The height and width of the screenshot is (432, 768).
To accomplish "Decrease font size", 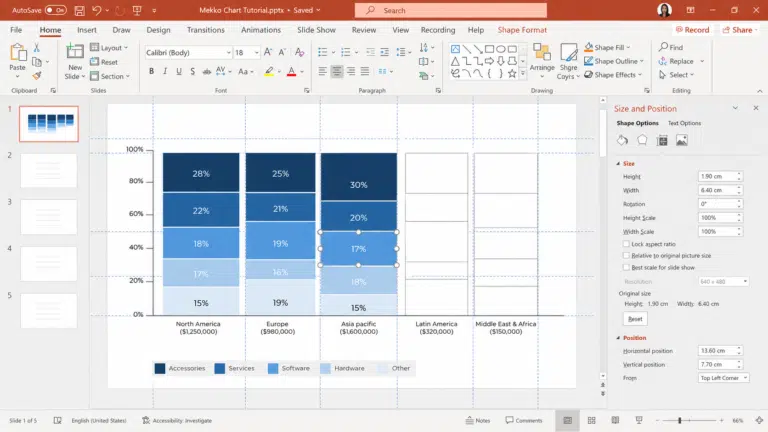I will 282,52.
